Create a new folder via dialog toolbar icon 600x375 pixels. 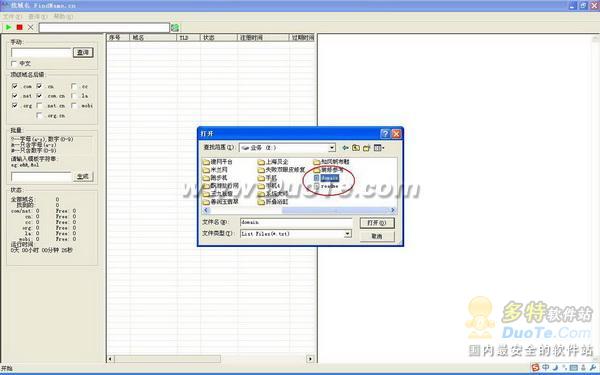point(367,148)
